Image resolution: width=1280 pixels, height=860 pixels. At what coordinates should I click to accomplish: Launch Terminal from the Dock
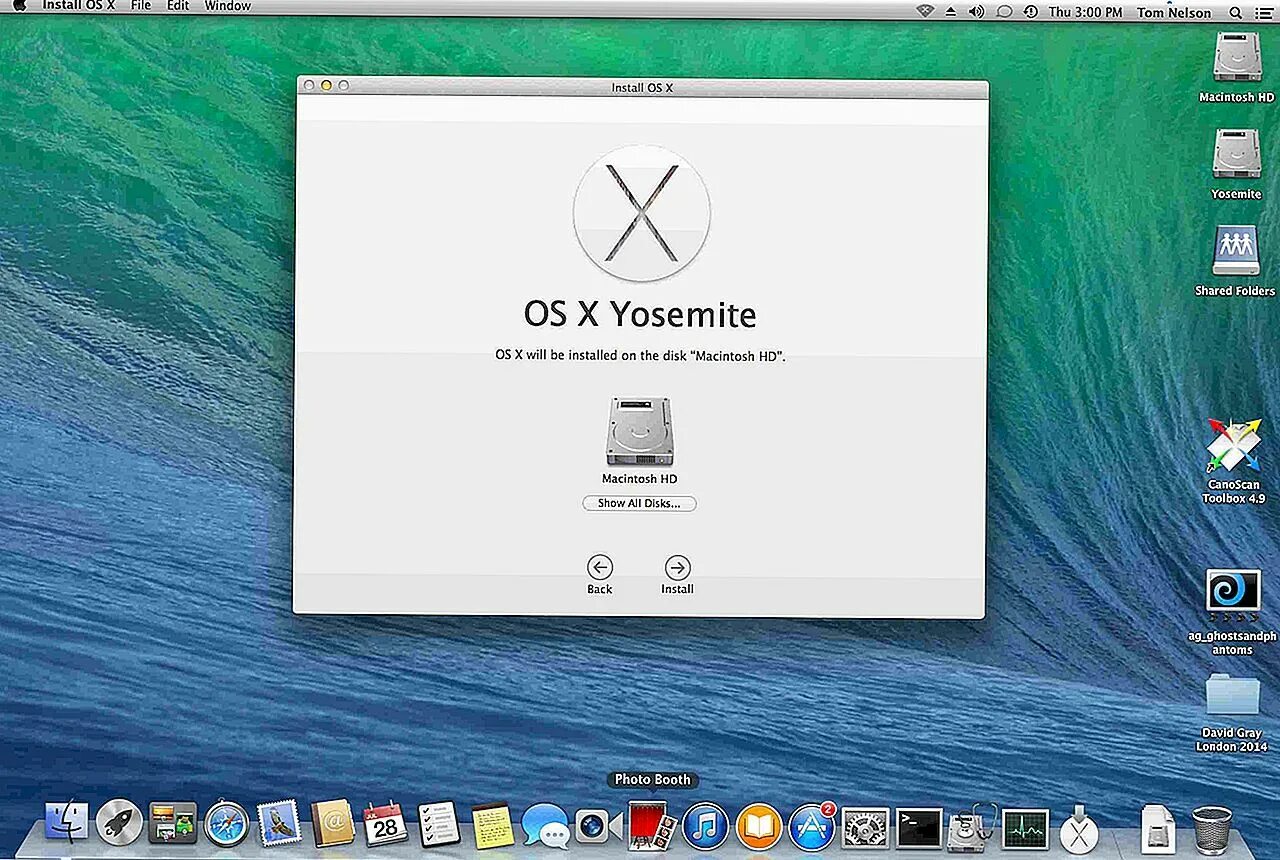click(919, 828)
